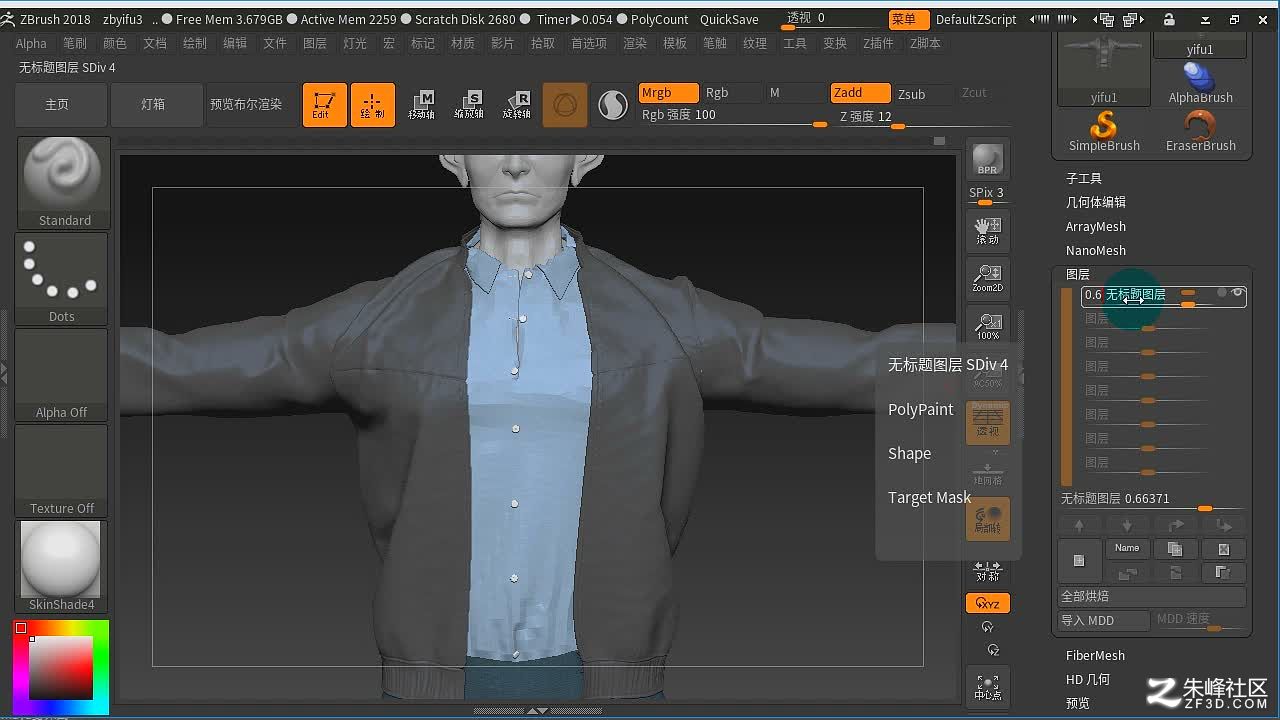Open the 图层 (Layer) menu in menu bar
This screenshot has height=720, width=1280.
[314, 43]
